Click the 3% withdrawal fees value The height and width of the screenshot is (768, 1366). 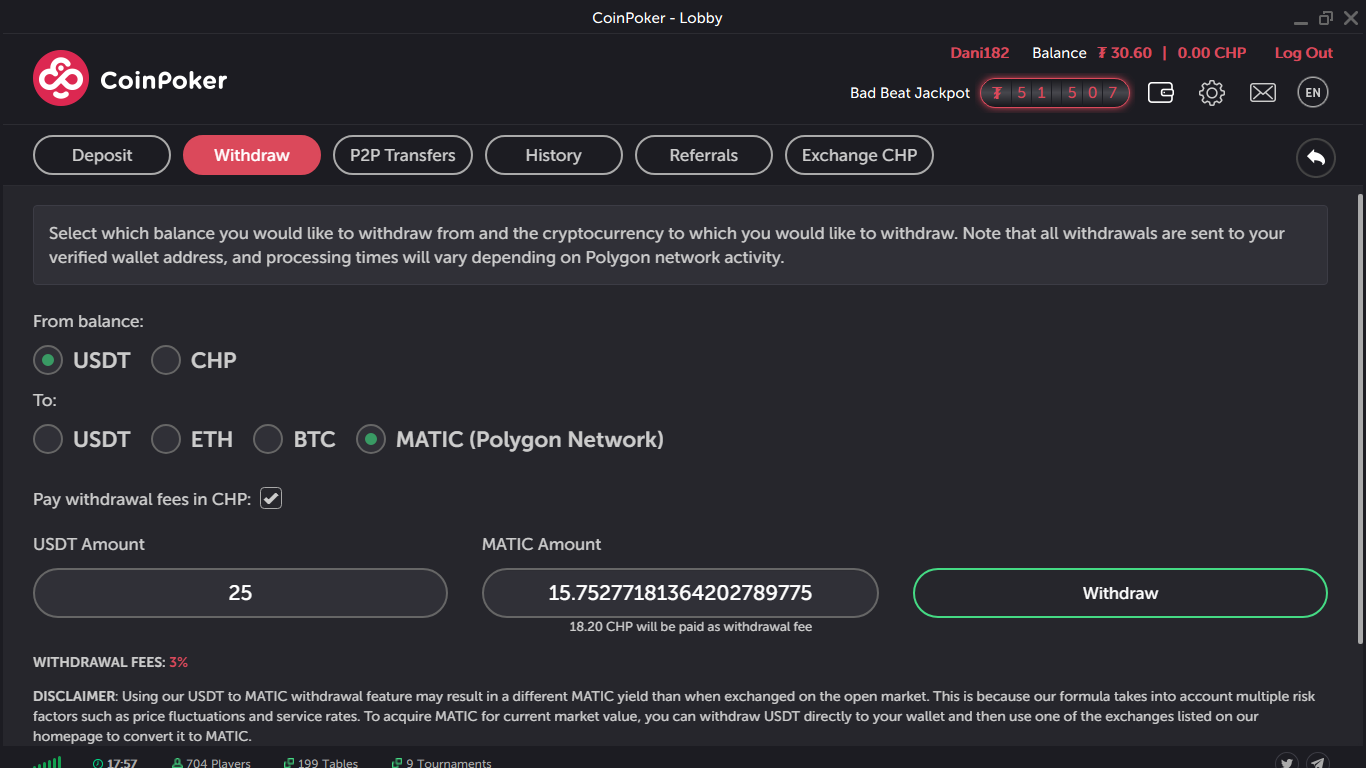[x=178, y=662]
